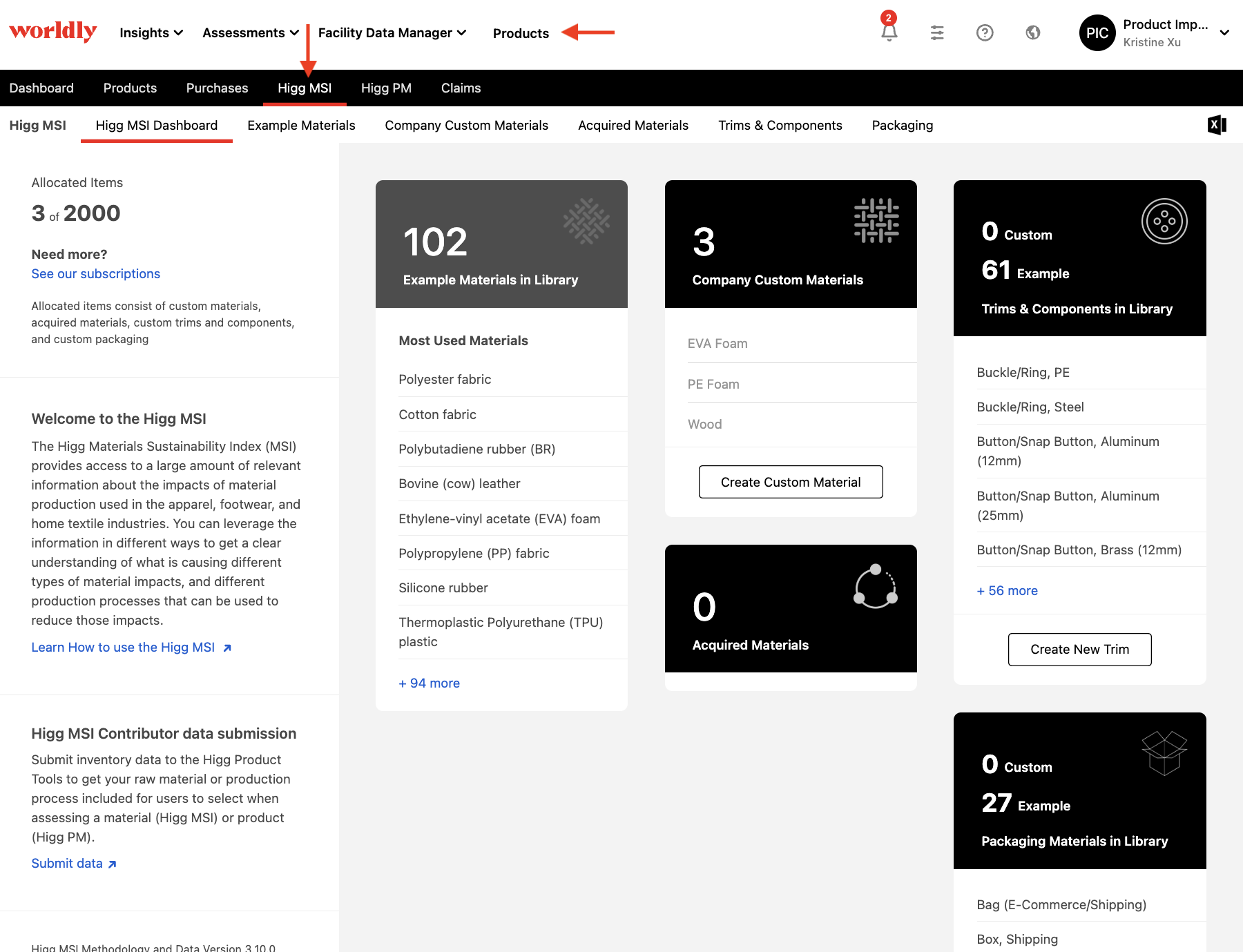Open the notifications bell icon
This screenshot has width=1243, height=952.
click(x=889, y=32)
